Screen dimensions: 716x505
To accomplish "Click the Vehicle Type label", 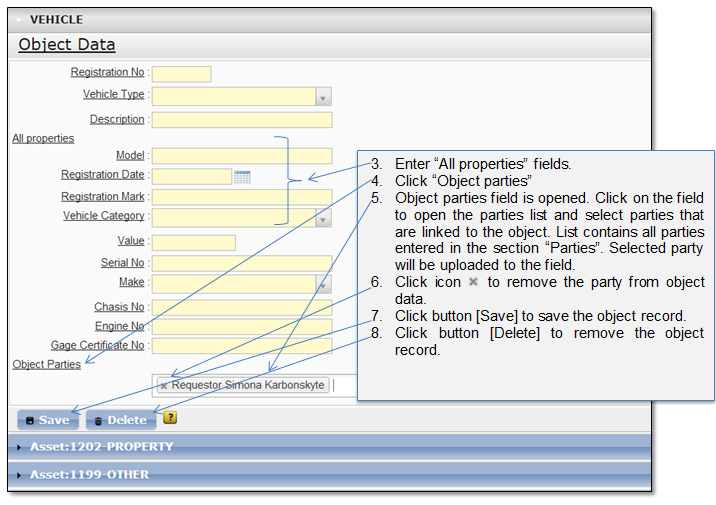I will [113, 94].
